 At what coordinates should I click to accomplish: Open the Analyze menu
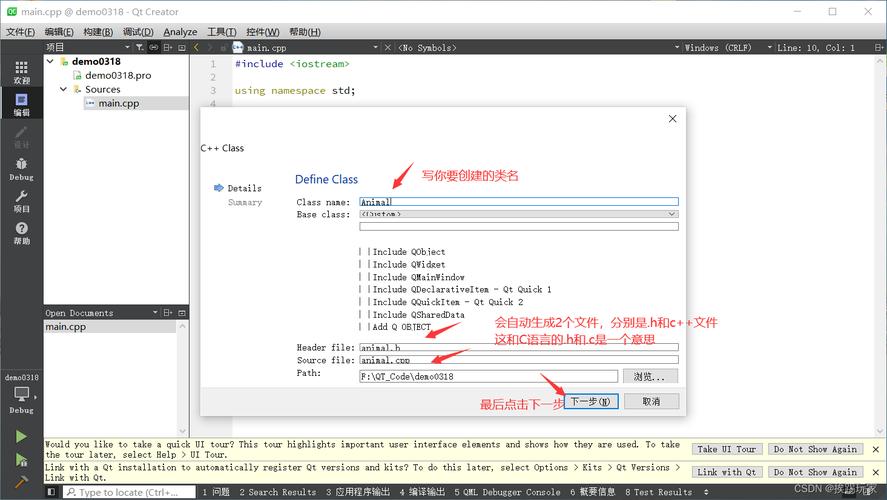(180, 32)
